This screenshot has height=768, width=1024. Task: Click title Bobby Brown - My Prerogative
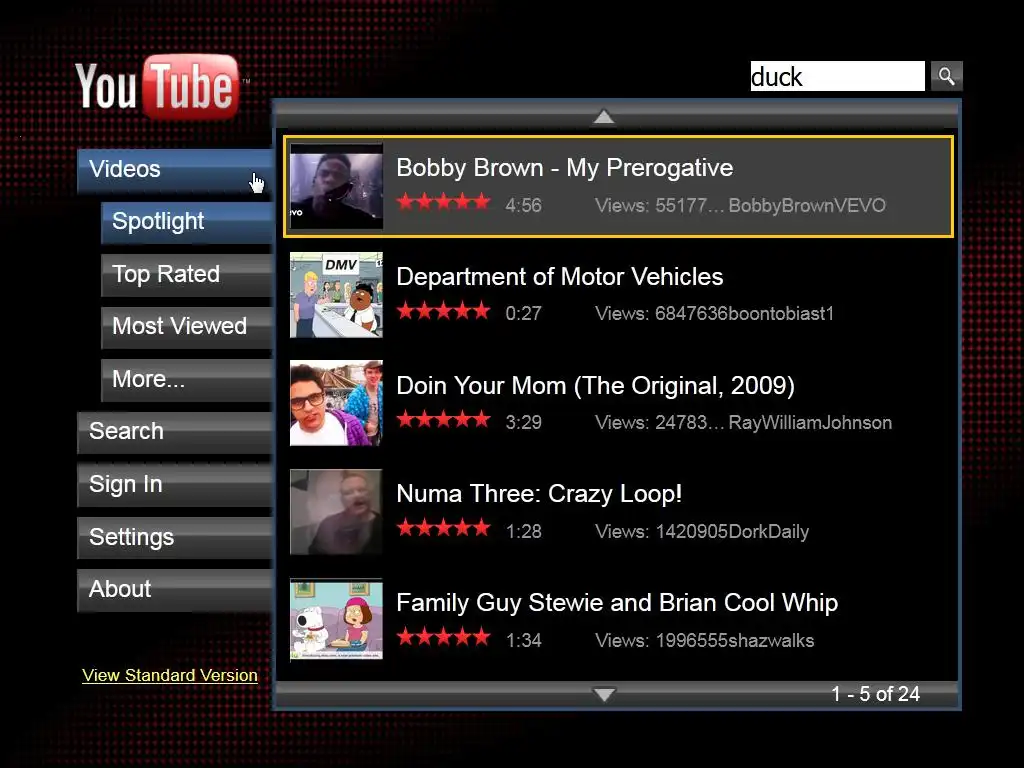click(565, 168)
